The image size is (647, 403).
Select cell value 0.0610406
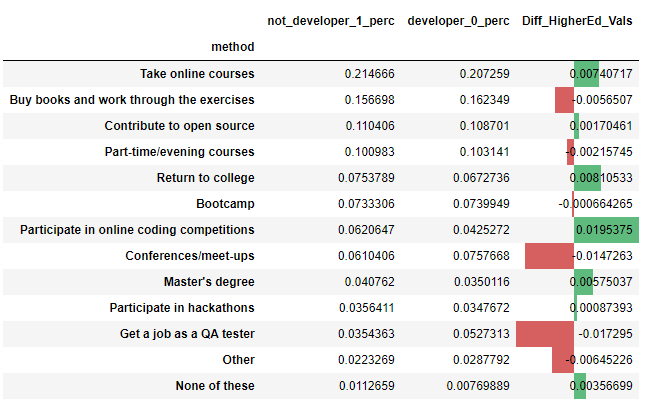[x=366, y=255]
